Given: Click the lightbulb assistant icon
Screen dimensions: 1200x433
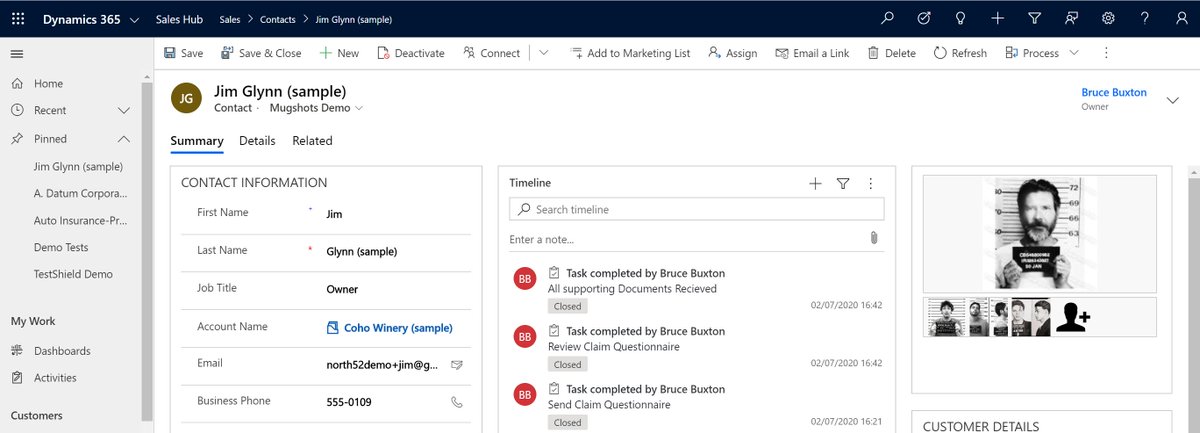Looking at the screenshot, I should (961, 19).
